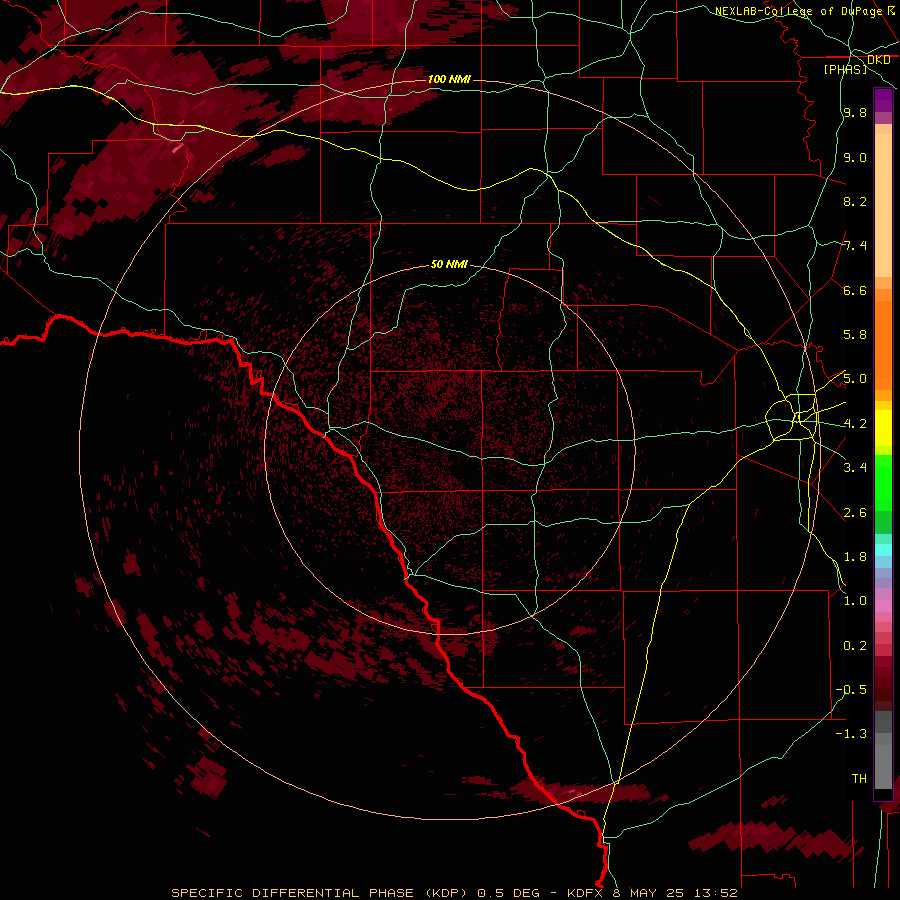Click the DKD label above the color scale
Image resolution: width=900 pixels, height=900 pixels.
[x=878, y=59]
